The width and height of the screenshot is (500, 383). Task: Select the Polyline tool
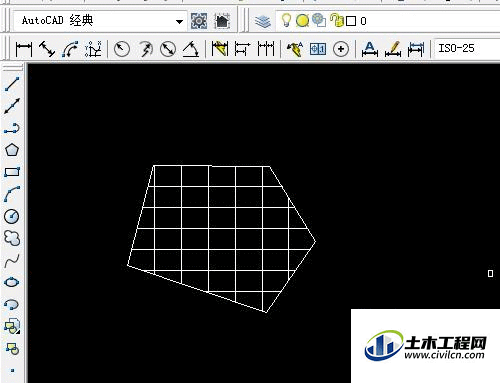(12, 128)
